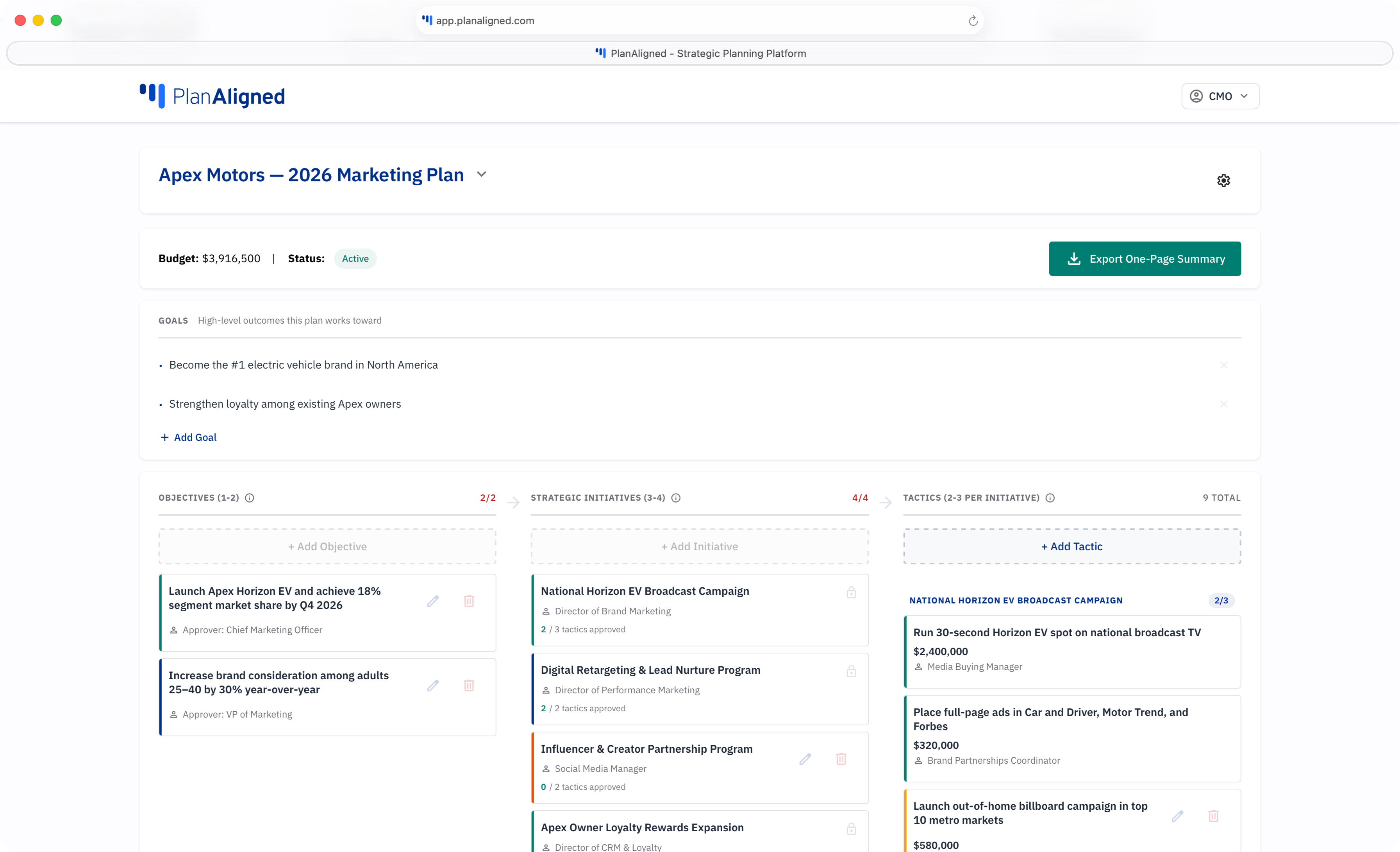Screen dimensions: 1400x852
Task: Select the PlanAligned browser tab
Action: pos(700,54)
